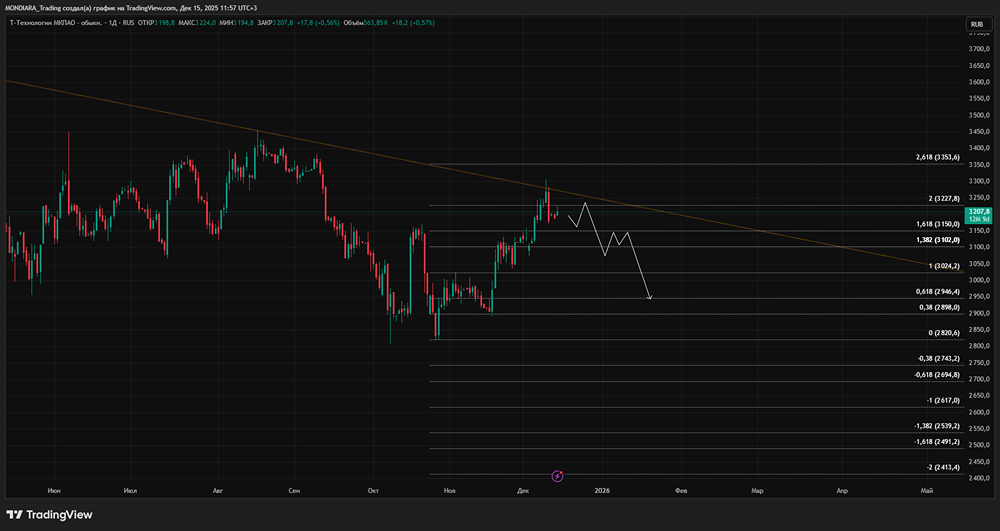Image resolution: width=1000 pixels, height=531 pixels.
Task: Click the 3600,0 tick on price axis
Action: (979, 82)
